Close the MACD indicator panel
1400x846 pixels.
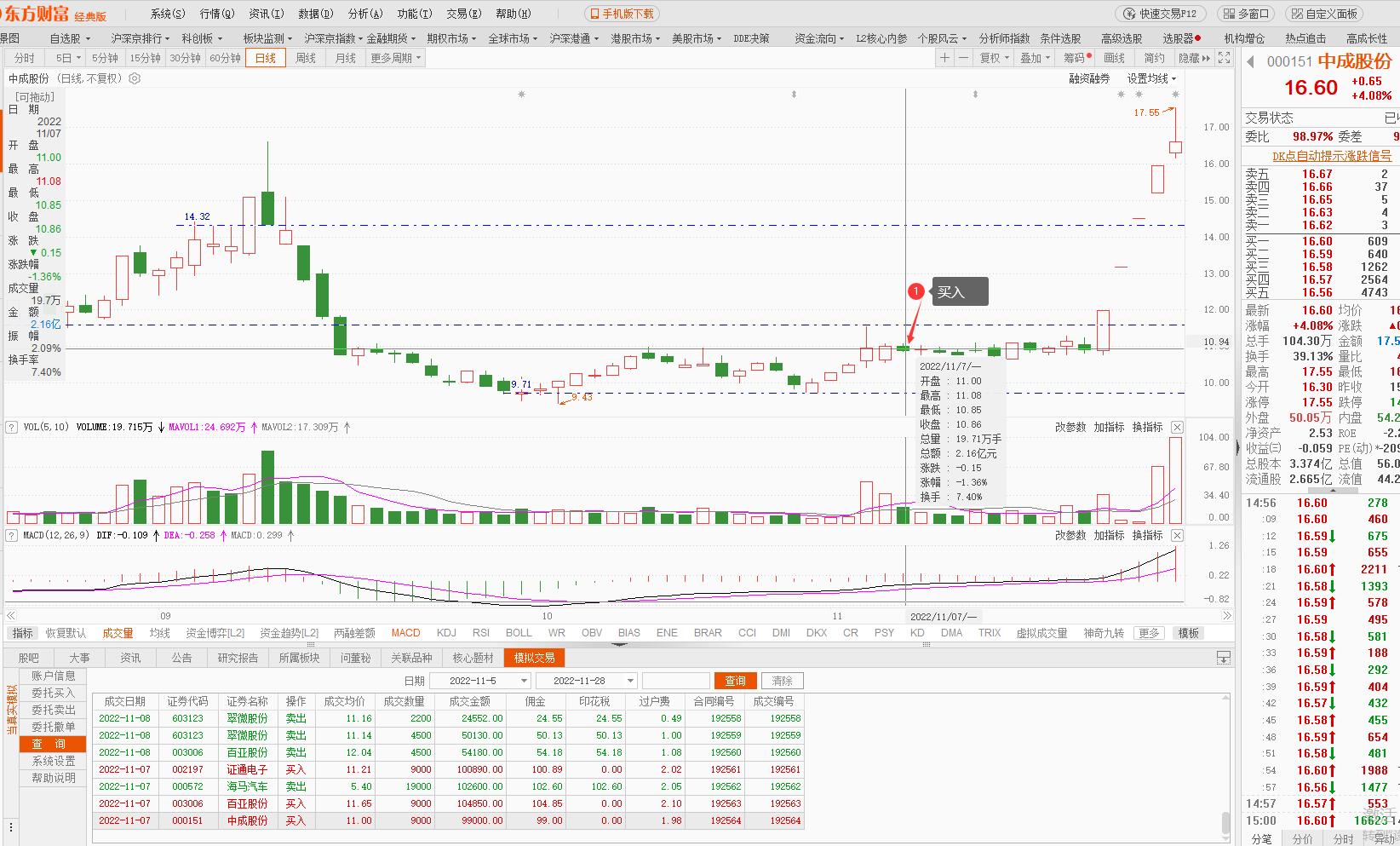pyautogui.click(x=1177, y=535)
